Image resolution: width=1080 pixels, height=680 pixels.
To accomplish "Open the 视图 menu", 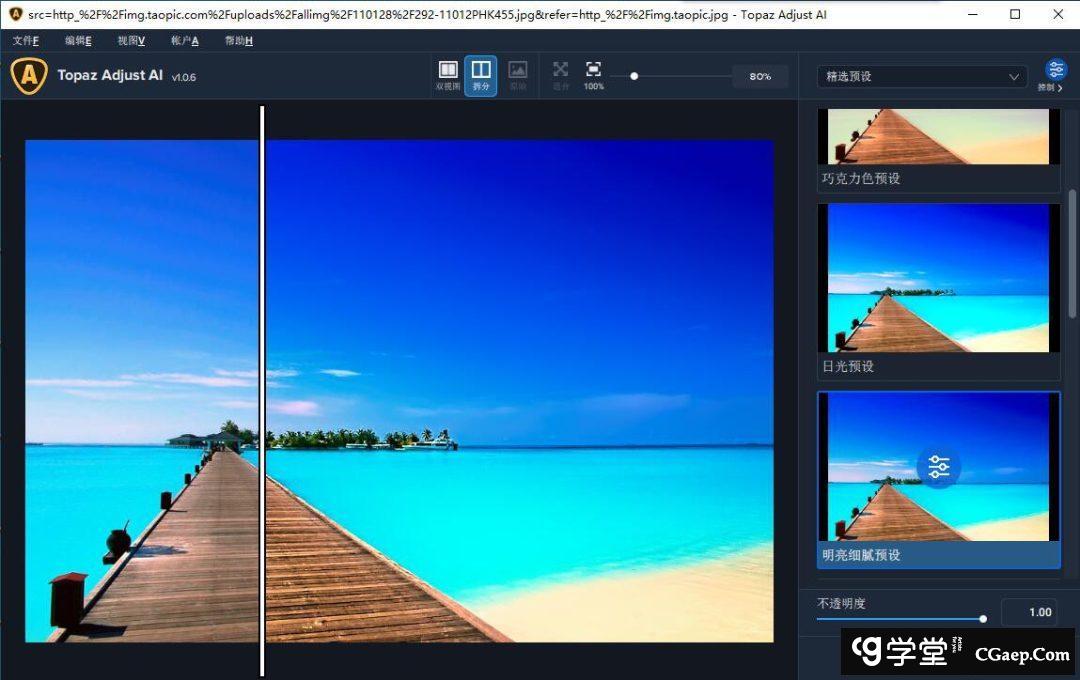I will [129, 41].
